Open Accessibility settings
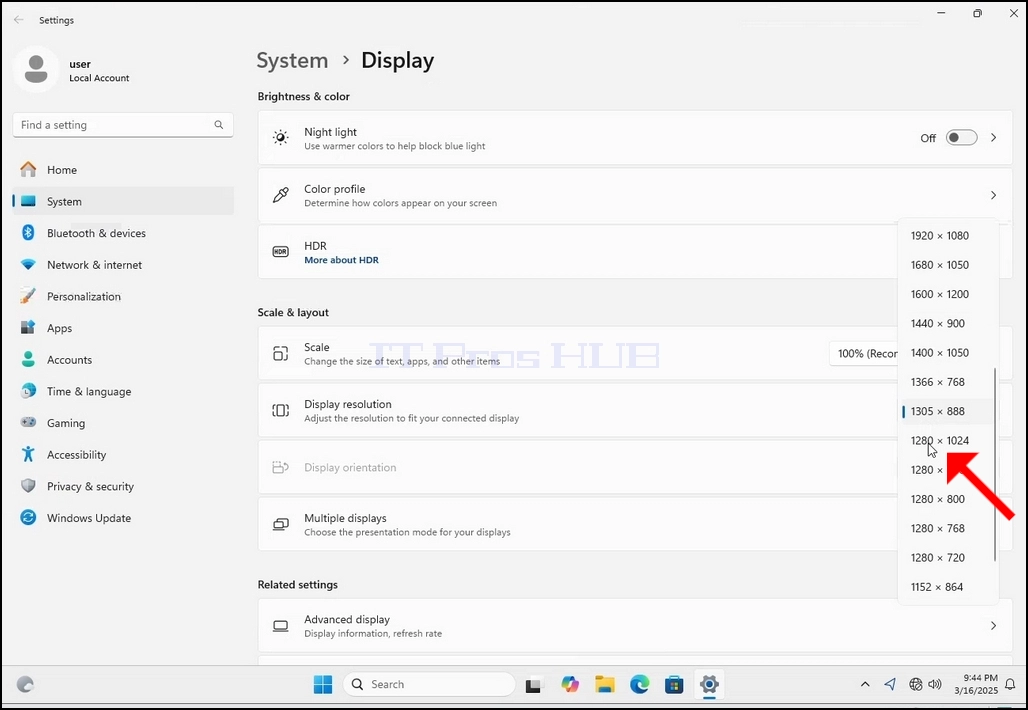The width and height of the screenshot is (1028, 710). point(123,455)
